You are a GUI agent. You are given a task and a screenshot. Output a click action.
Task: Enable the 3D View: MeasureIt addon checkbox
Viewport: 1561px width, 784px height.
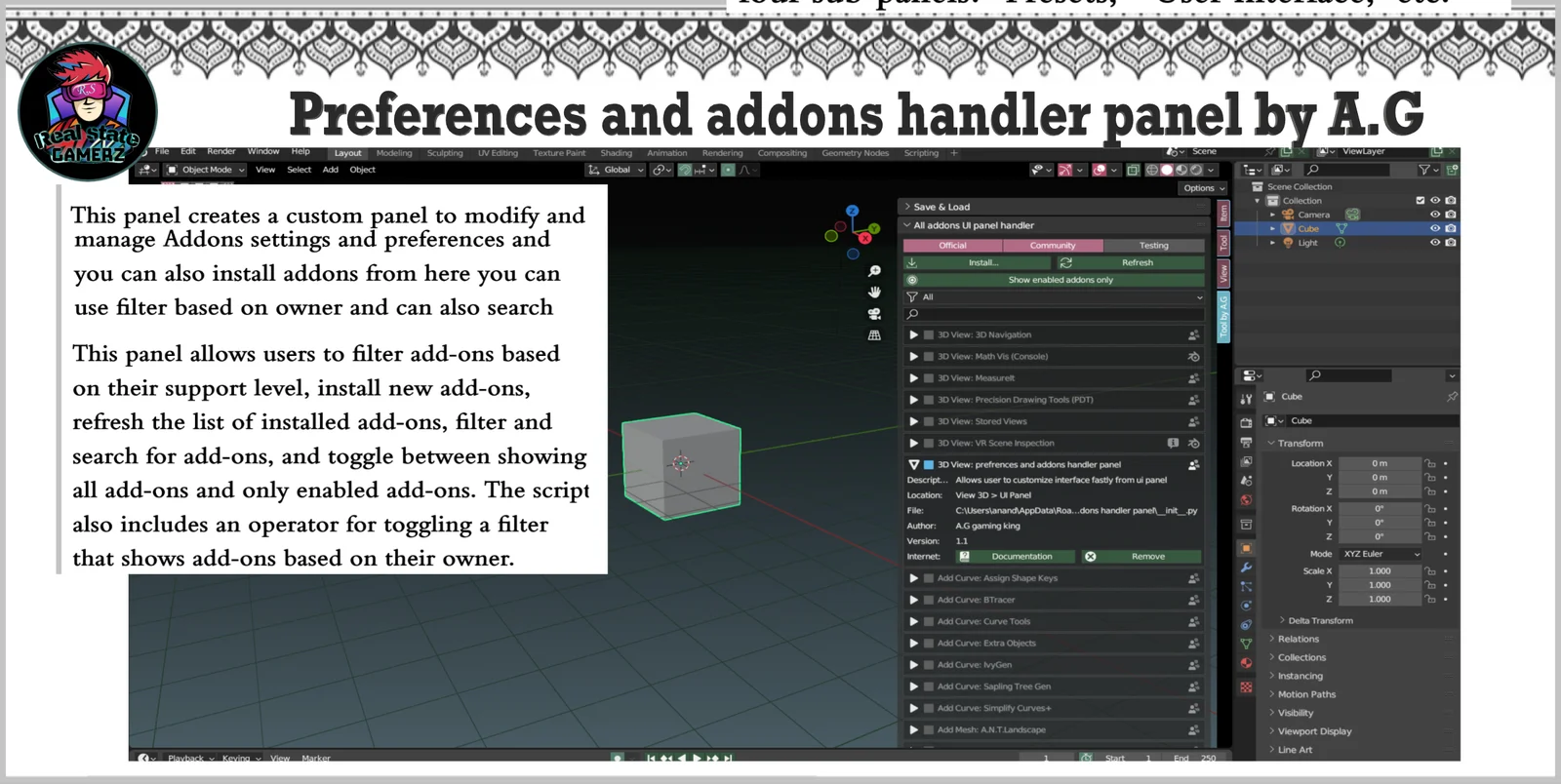[x=929, y=378]
